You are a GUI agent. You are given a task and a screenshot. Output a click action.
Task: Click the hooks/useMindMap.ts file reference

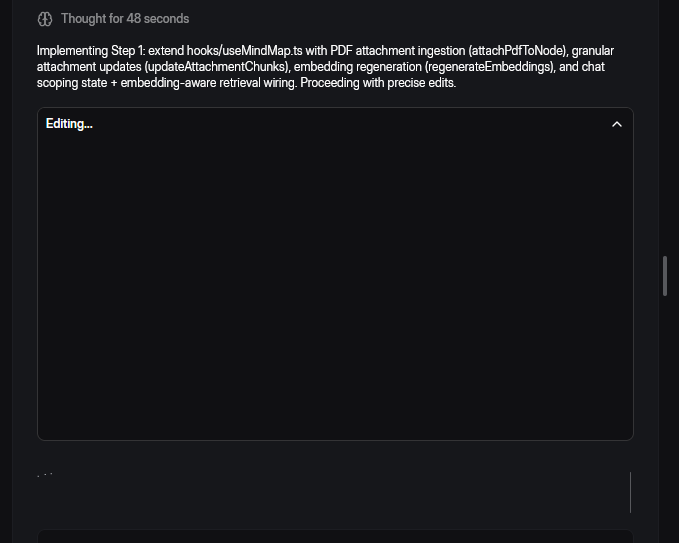point(244,51)
